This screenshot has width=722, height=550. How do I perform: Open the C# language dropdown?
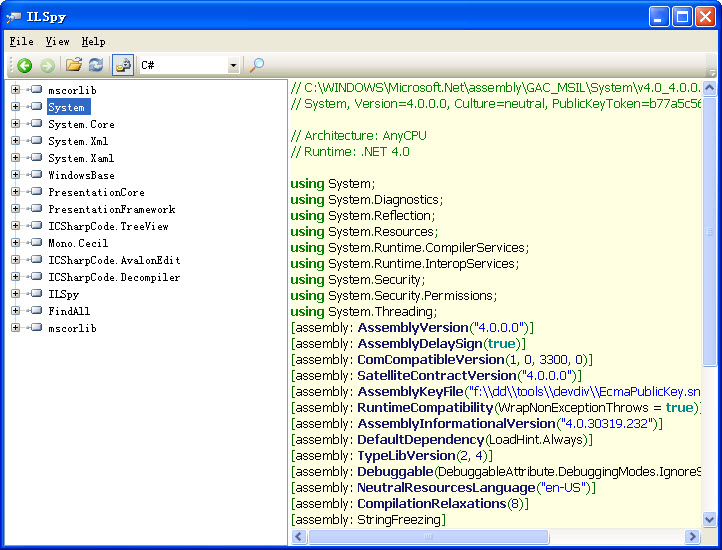click(x=233, y=66)
